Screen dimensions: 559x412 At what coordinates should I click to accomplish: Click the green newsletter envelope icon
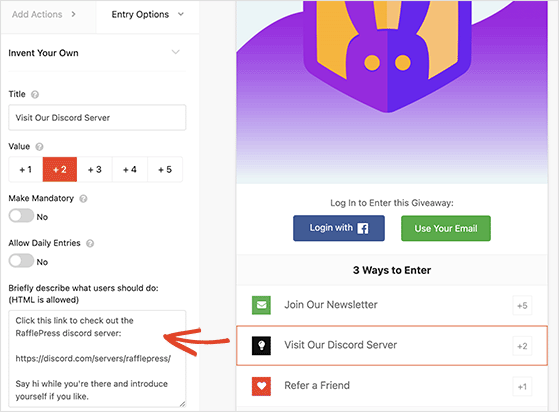click(x=261, y=305)
